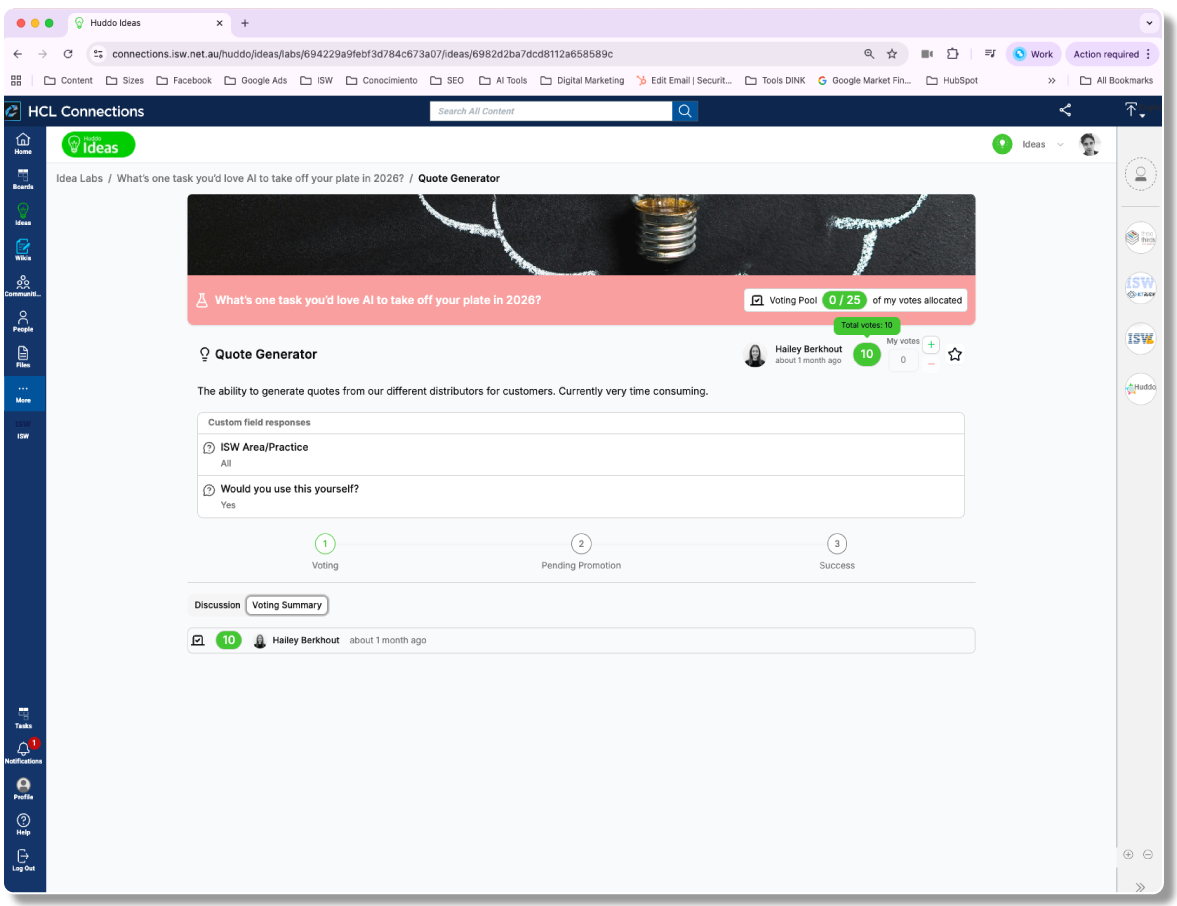The image size is (1177, 906).
Task: Click the Would you use this help icon
Action: (x=209, y=490)
